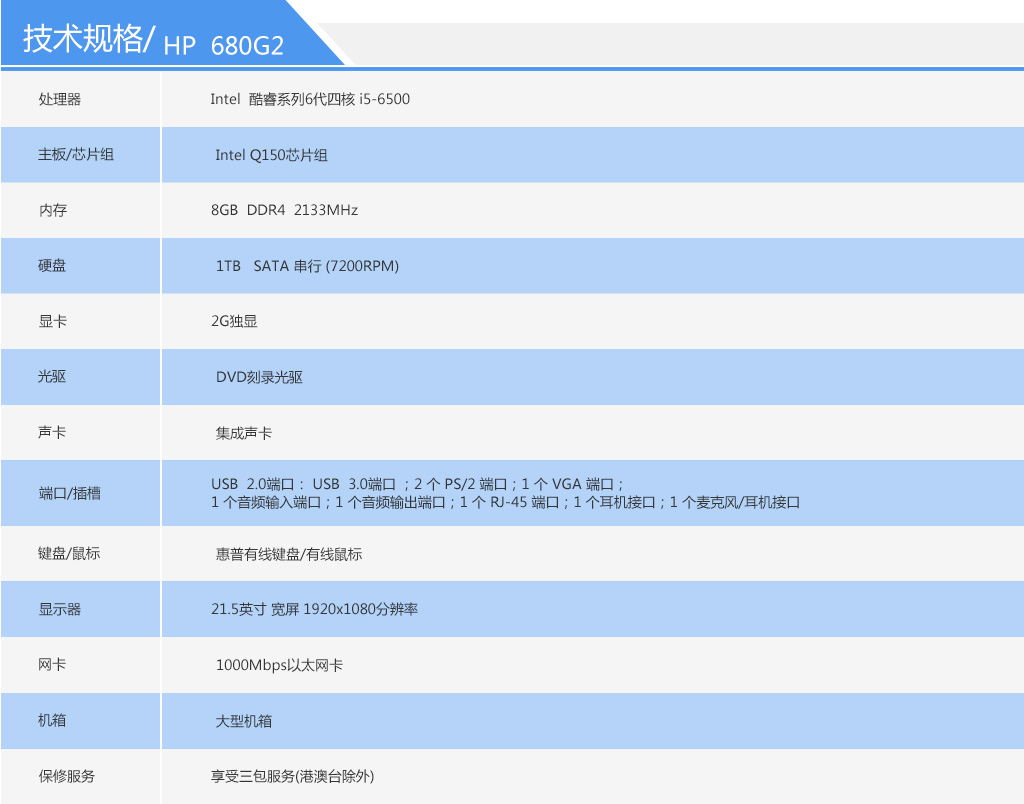Select the '保修服务' row label
Image resolution: width=1024 pixels, height=804 pixels.
pyautogui.click(x=67, y=777)
